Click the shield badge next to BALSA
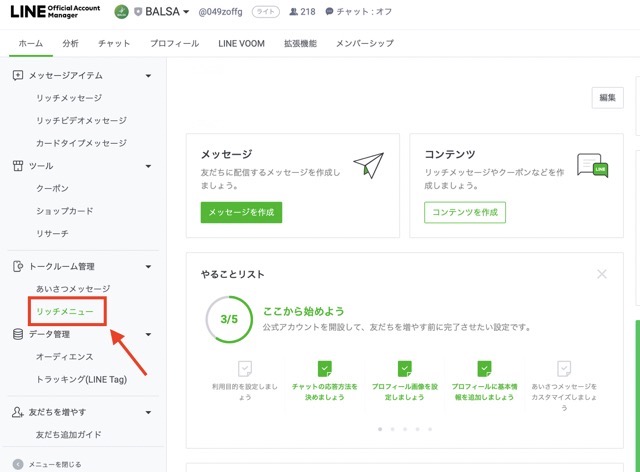This screenshot has height=472, width=640. 138,12
